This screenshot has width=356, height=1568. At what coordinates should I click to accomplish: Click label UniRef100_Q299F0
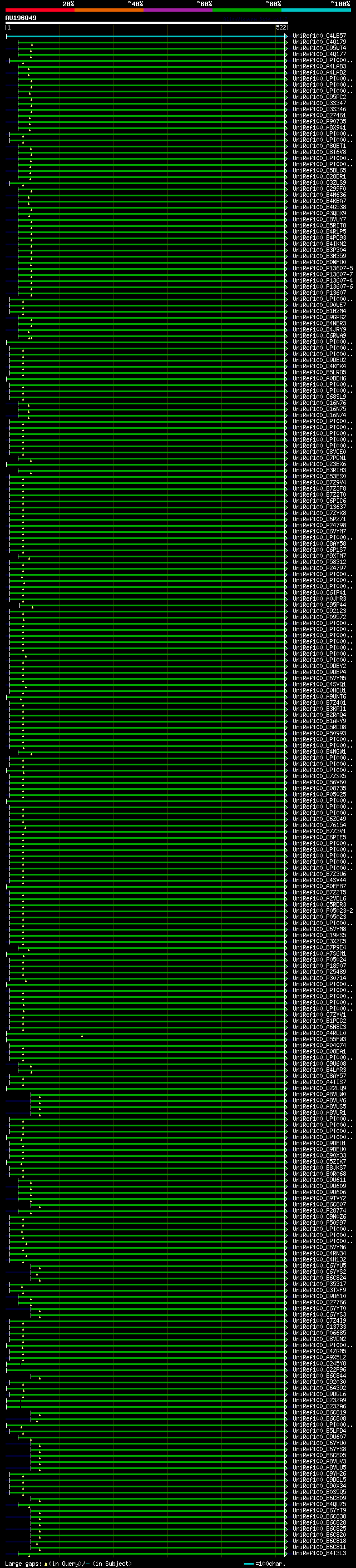(x=319, y=189)
